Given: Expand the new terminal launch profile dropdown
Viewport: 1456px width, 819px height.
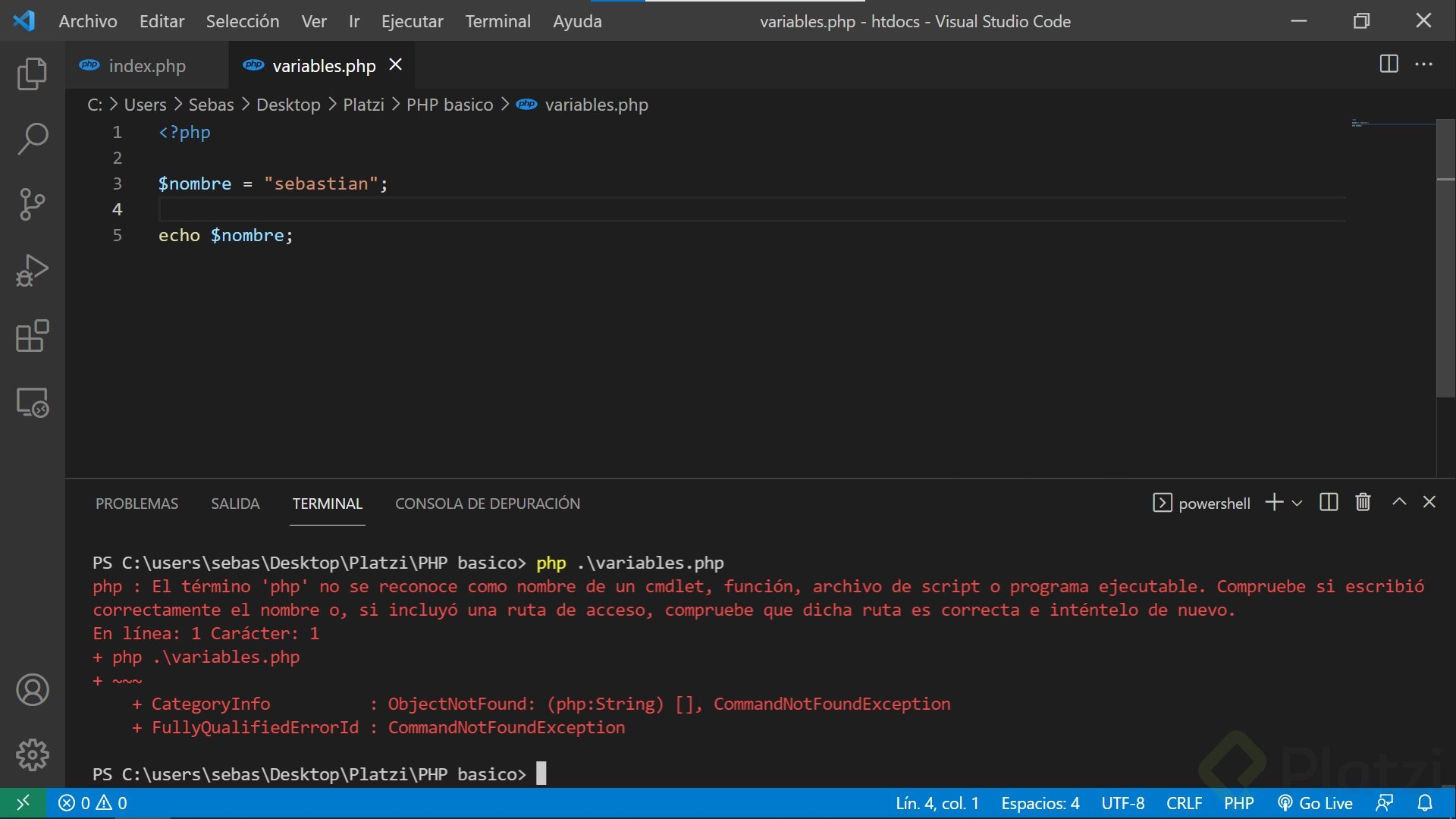Looking at the screenshot, I should pyautogui.click(x=1297, y=503).
